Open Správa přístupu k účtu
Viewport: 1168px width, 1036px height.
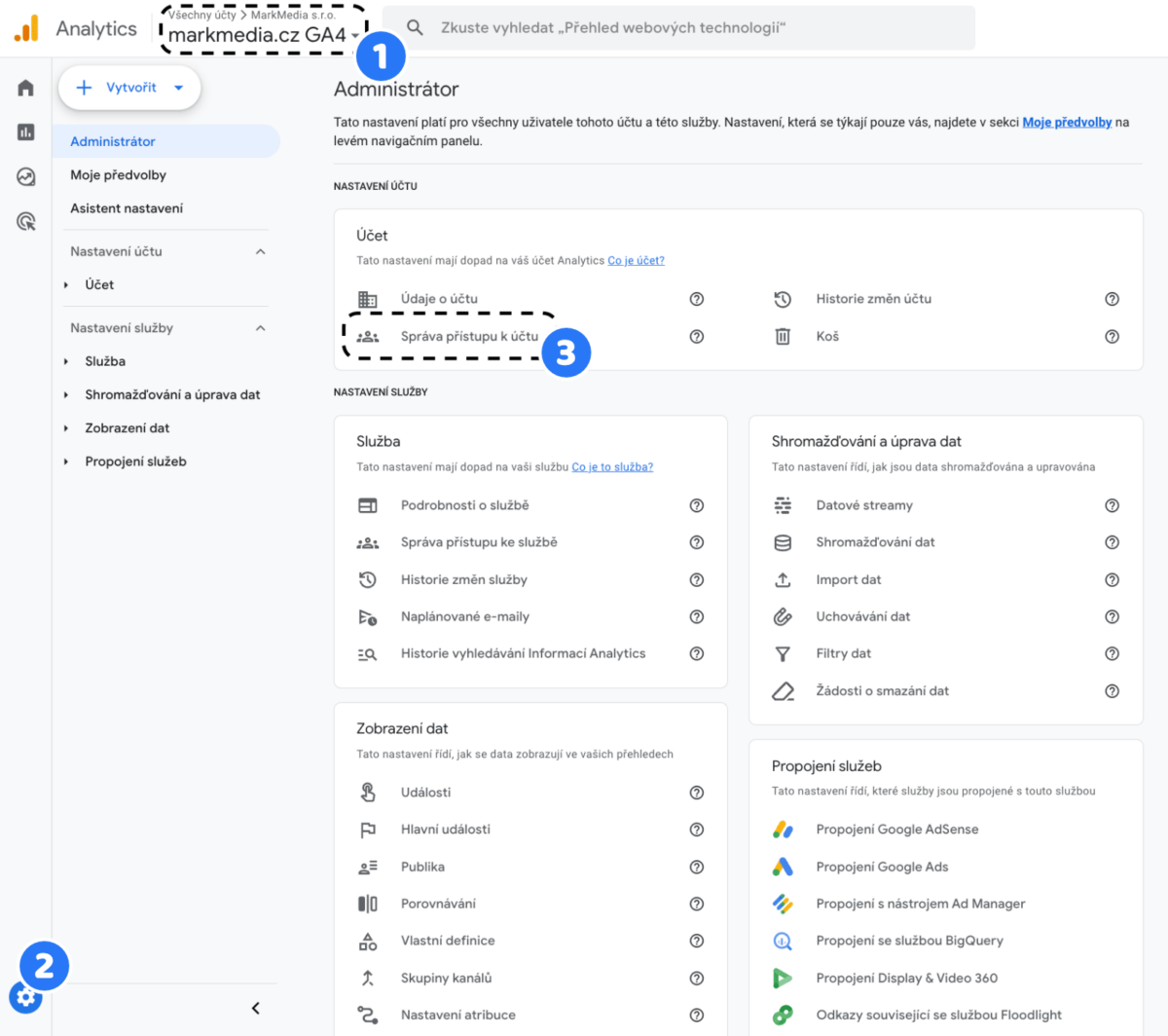point(468,336)
